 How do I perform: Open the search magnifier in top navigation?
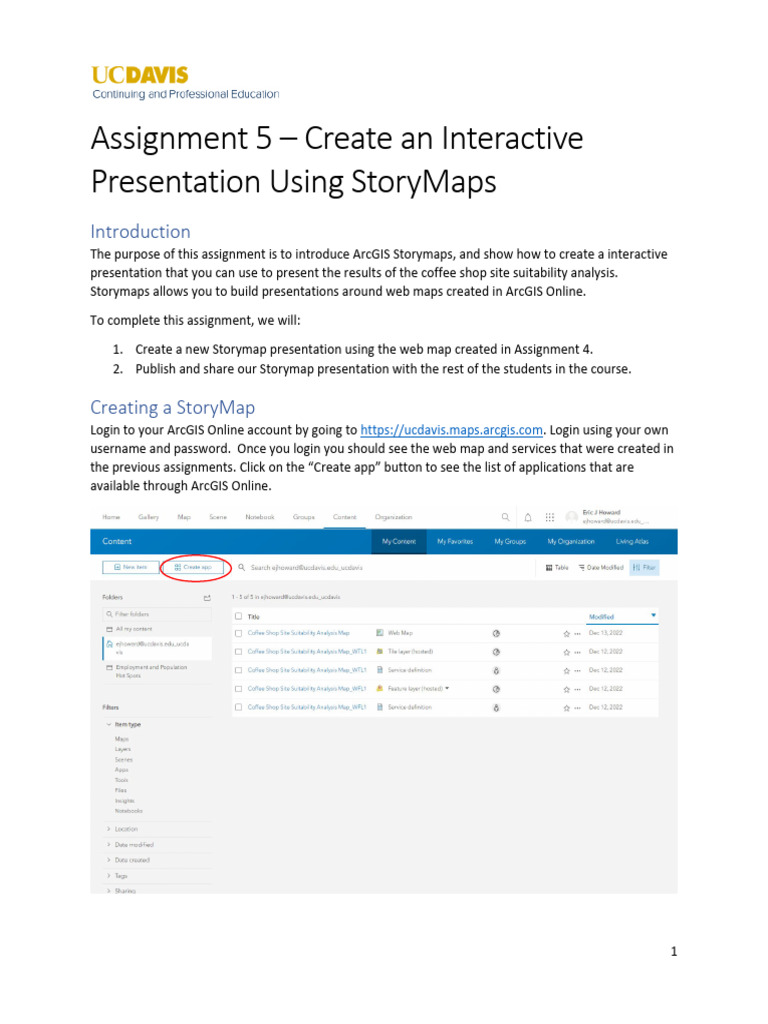click(x=505, y=517)
